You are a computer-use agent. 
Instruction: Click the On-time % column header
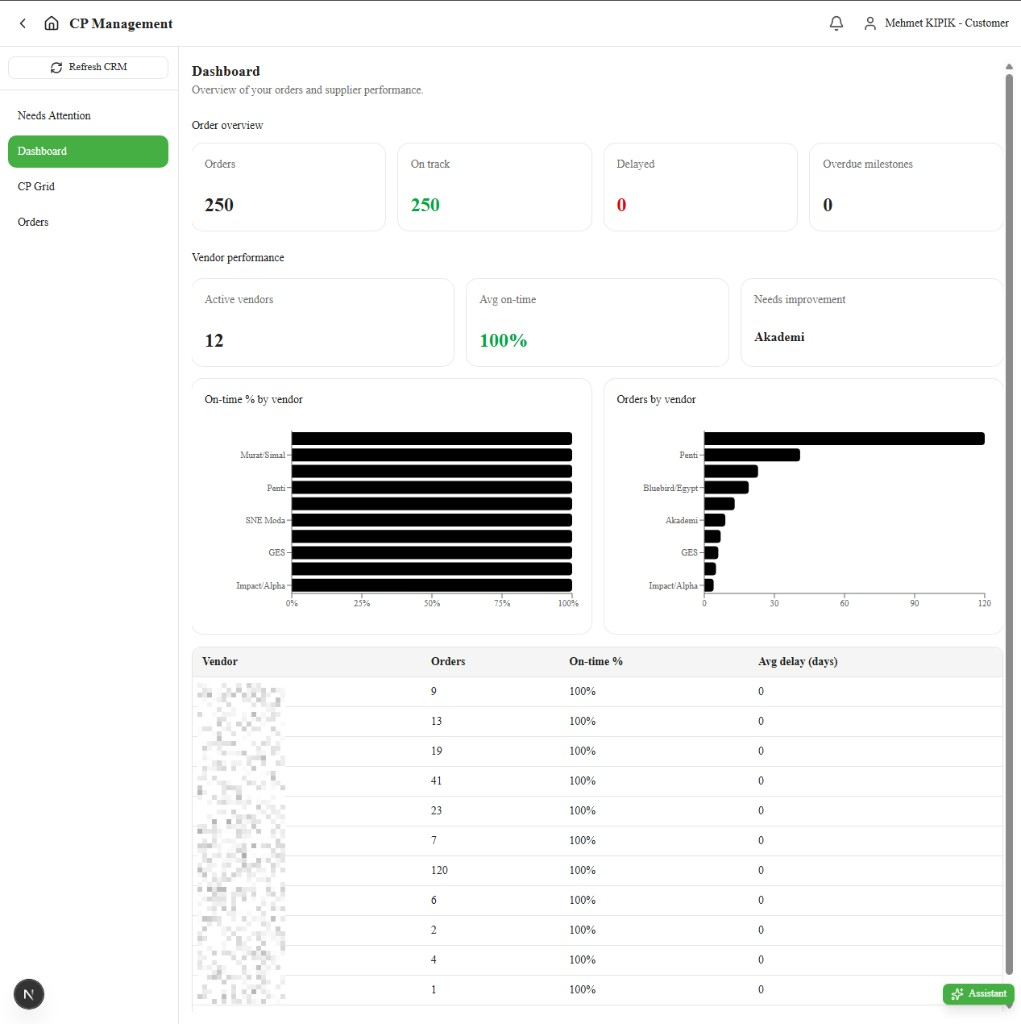(596, 662)
